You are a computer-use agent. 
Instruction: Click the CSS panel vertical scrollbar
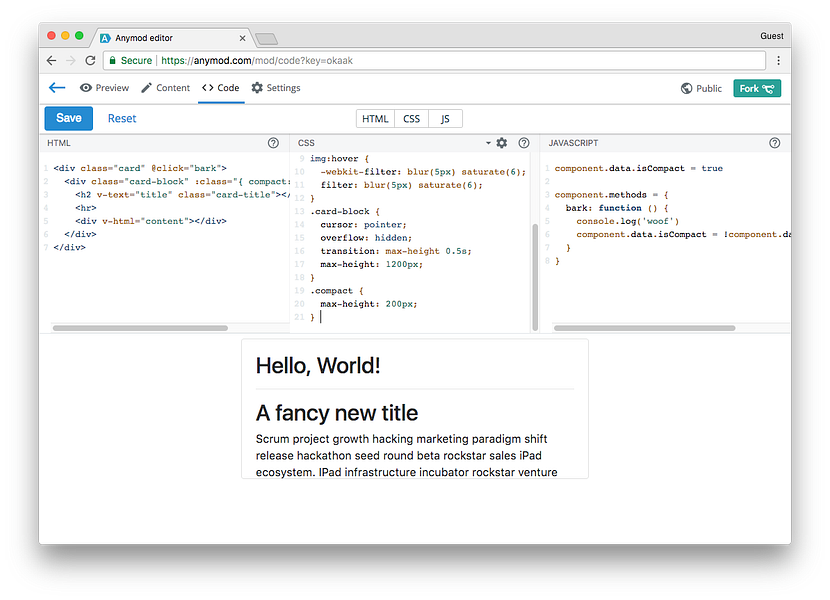click(x=535, y=277)
